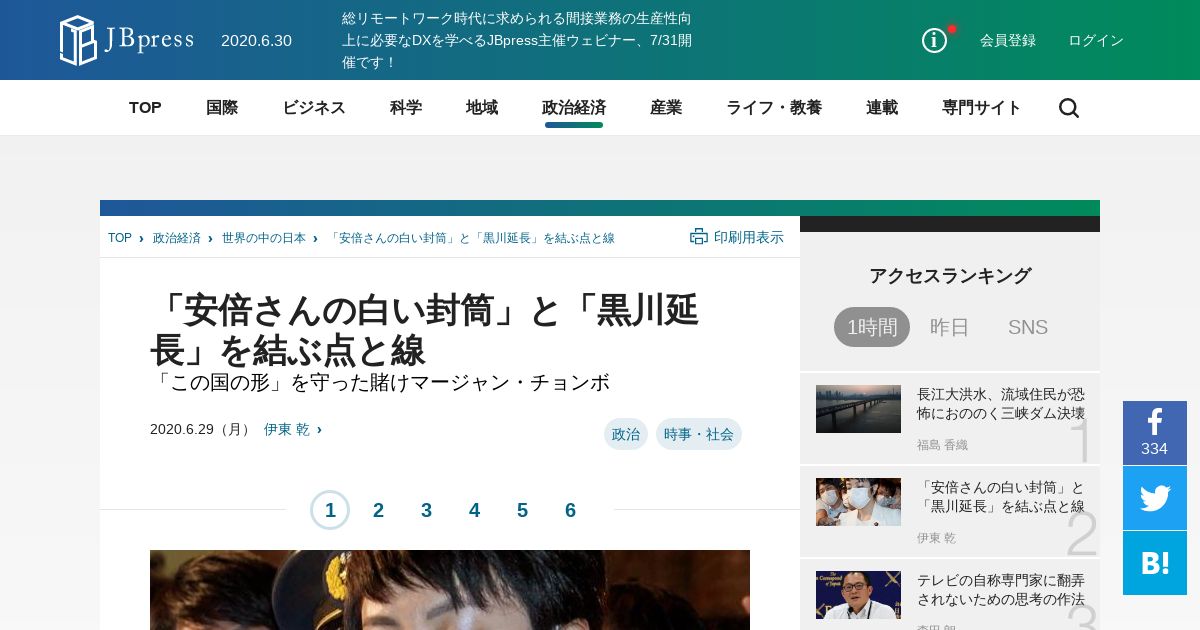Go to article page 5
This screenshot has width=1200, height=630.
pos(522,510)
